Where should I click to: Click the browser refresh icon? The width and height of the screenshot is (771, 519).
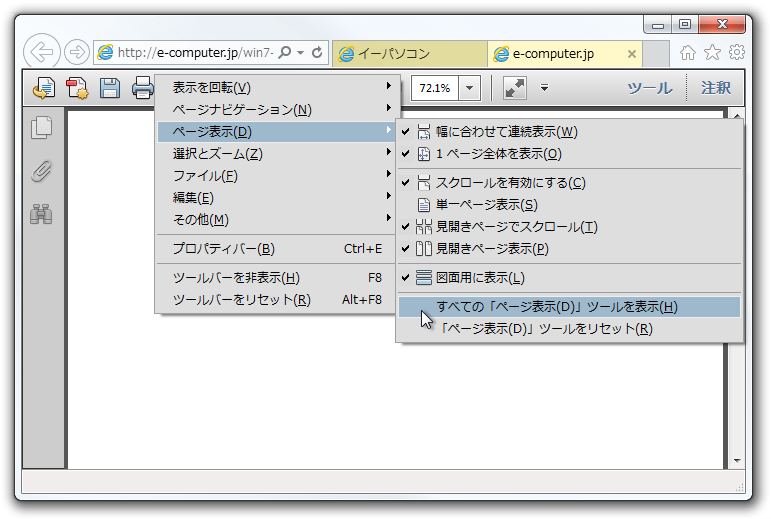(318, 53)
